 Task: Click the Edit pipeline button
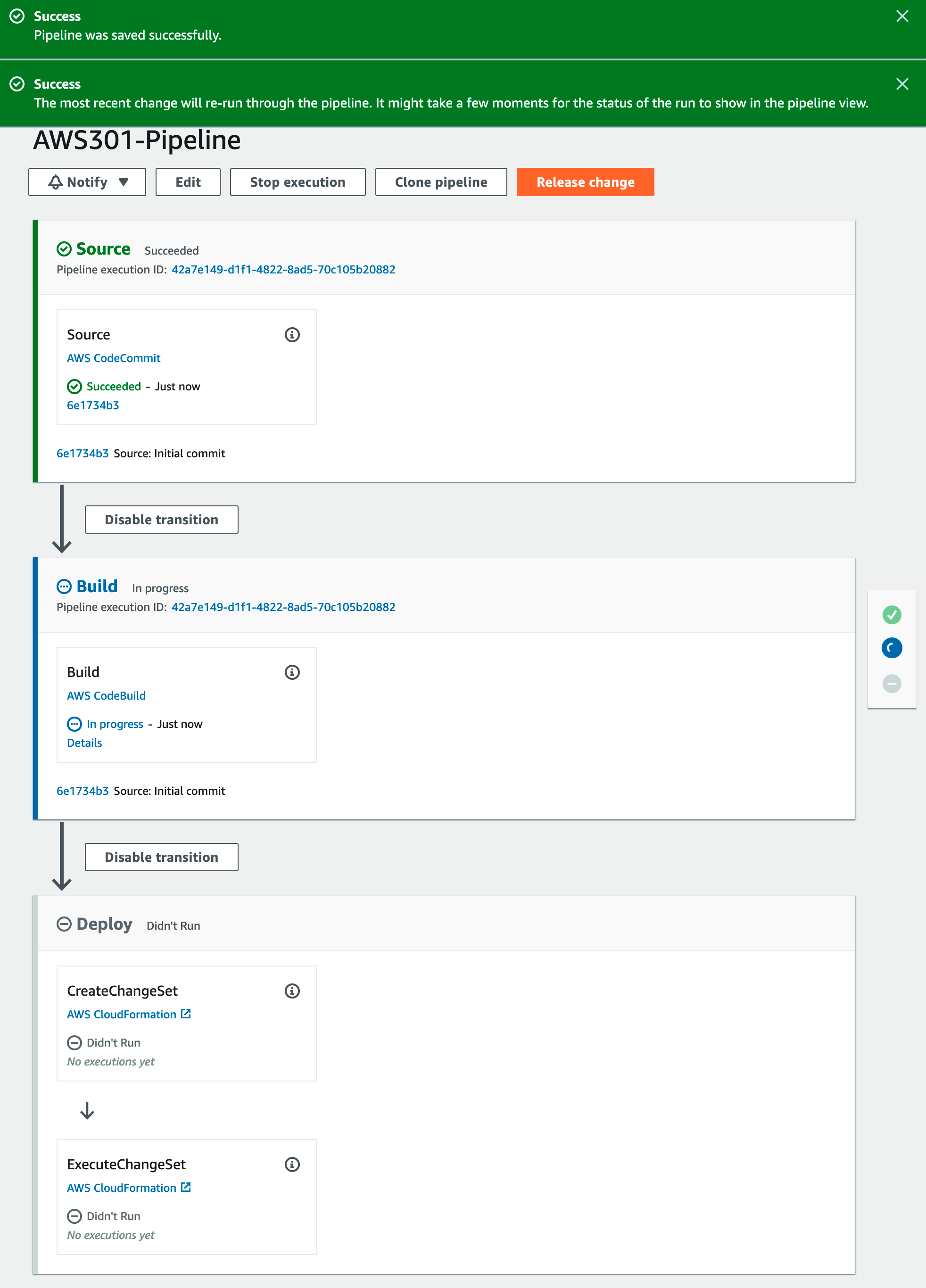point(188,182)
